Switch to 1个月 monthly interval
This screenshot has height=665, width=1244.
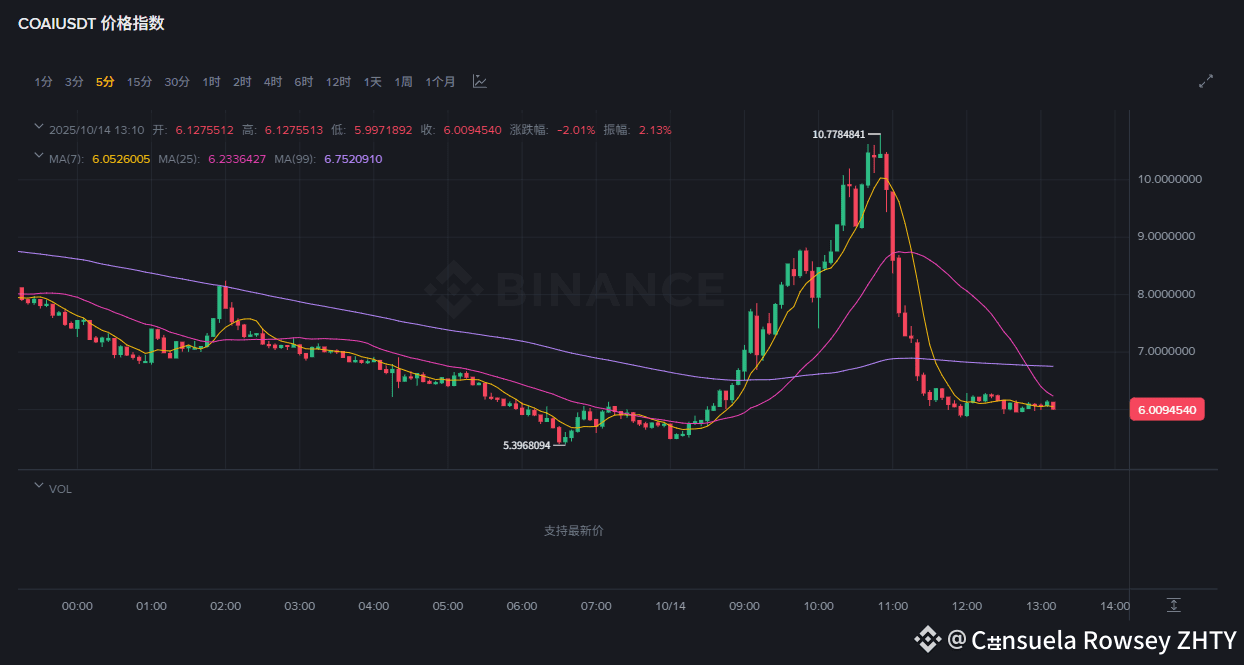(x=440, y=82)
